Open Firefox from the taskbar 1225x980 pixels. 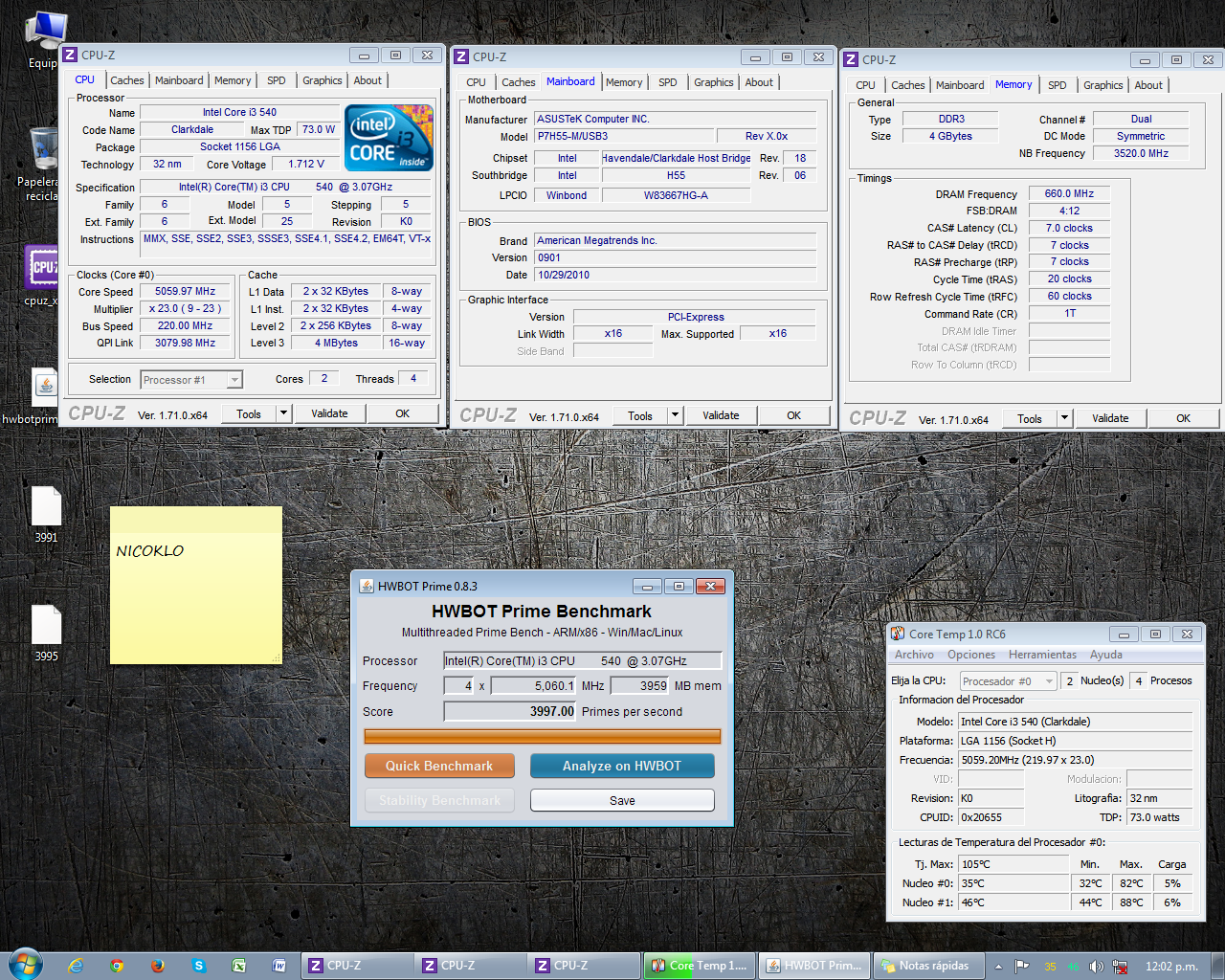pos(158,966)
